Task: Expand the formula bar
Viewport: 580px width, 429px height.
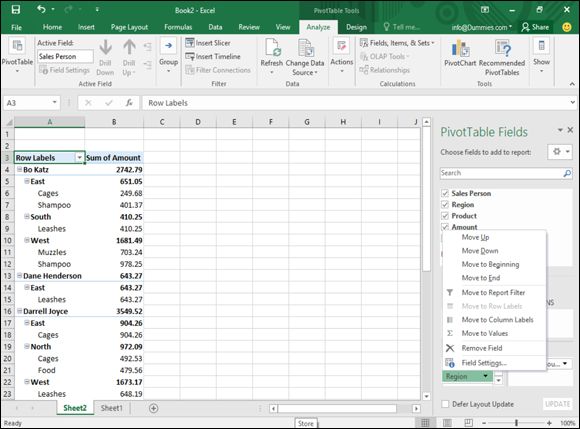Action: click(x=572, y=102)
